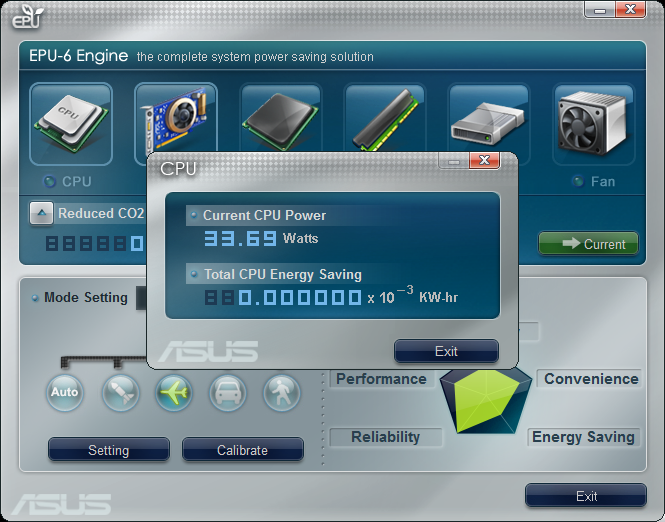Click the 0.000000 energy saving value
Viewport: 665px width, 522px height.
tap(299, 297)
